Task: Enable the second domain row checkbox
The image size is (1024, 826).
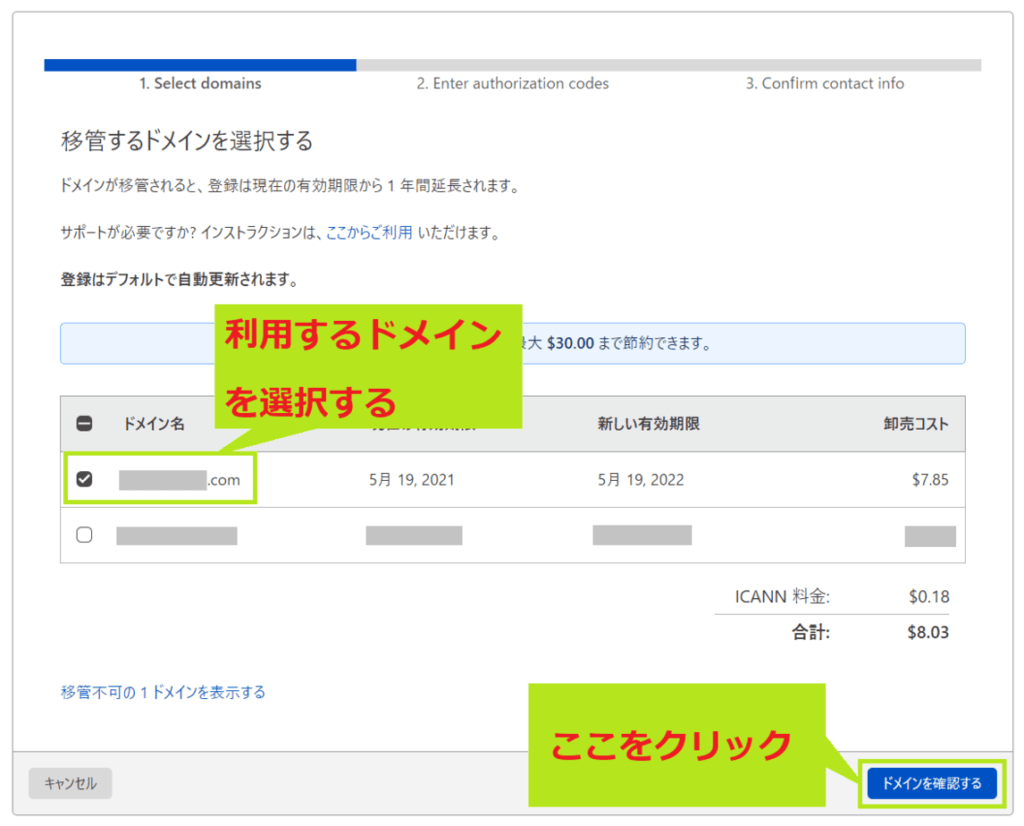Action: point(84,534)
